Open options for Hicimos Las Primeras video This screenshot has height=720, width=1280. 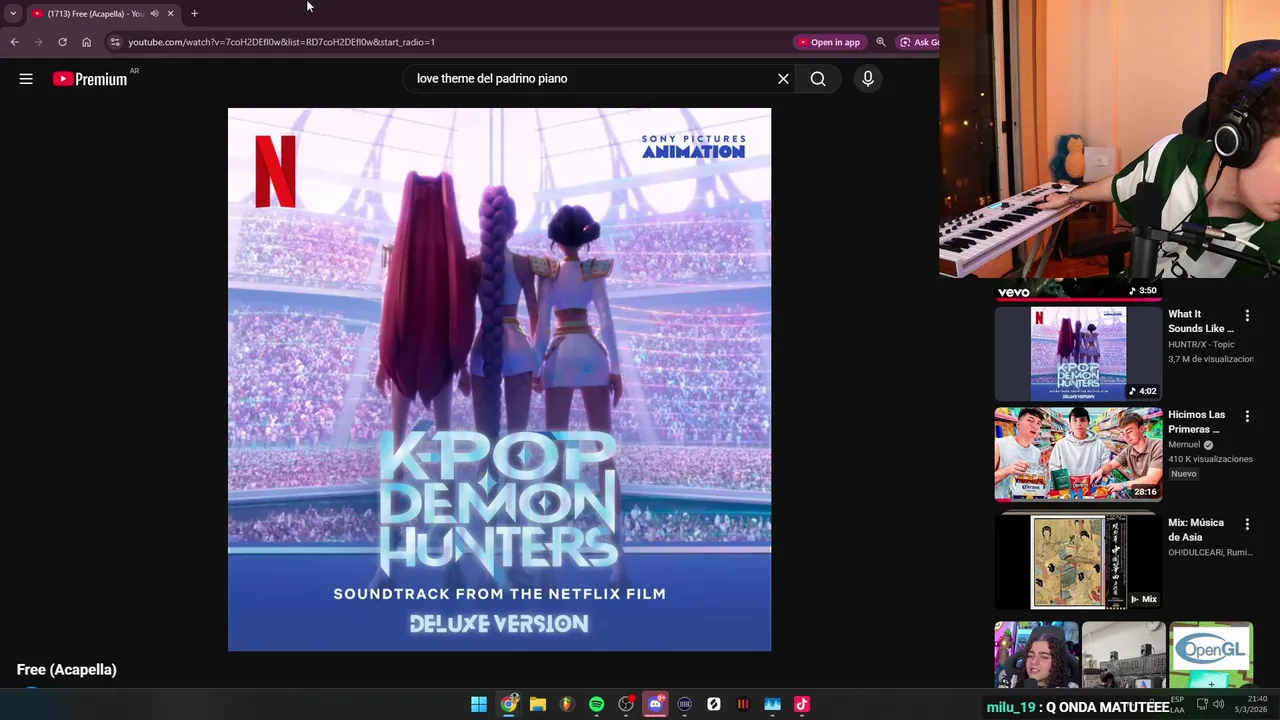(1247, 416)
